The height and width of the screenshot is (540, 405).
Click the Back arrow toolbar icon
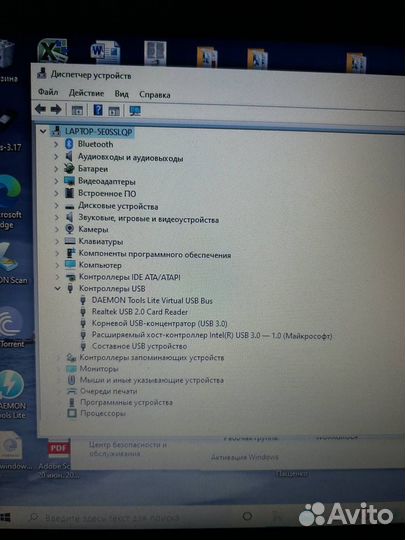point(40,110)
